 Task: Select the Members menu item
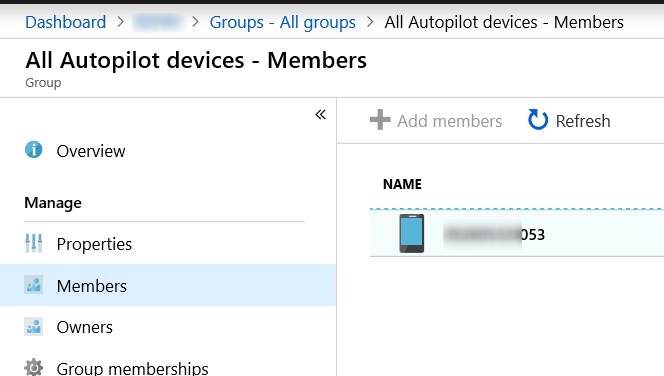[168, 285]
